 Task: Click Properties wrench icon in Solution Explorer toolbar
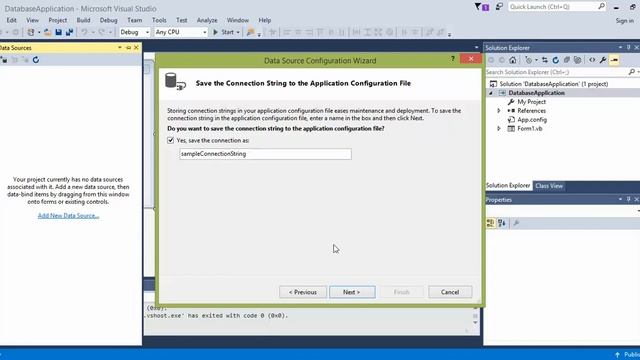(603, 60)
